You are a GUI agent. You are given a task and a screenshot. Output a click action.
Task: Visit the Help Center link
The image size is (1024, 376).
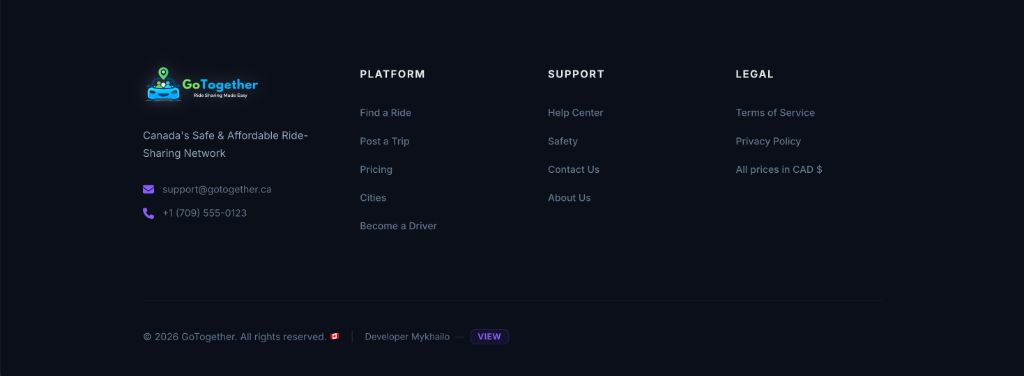pyautogui.click(x=575, y=113)
